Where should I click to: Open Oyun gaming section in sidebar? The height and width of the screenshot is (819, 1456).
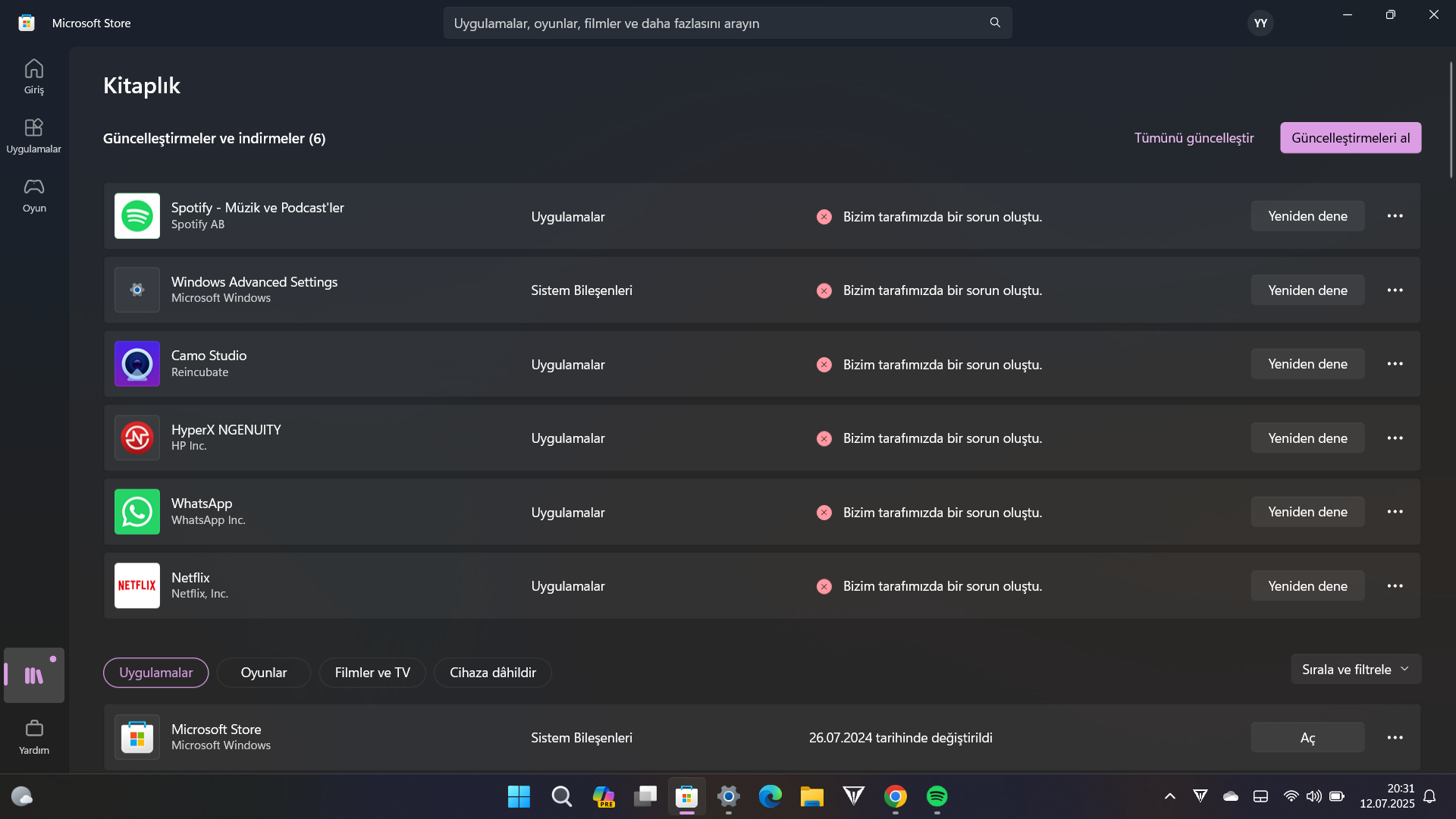tap(33, 195)
